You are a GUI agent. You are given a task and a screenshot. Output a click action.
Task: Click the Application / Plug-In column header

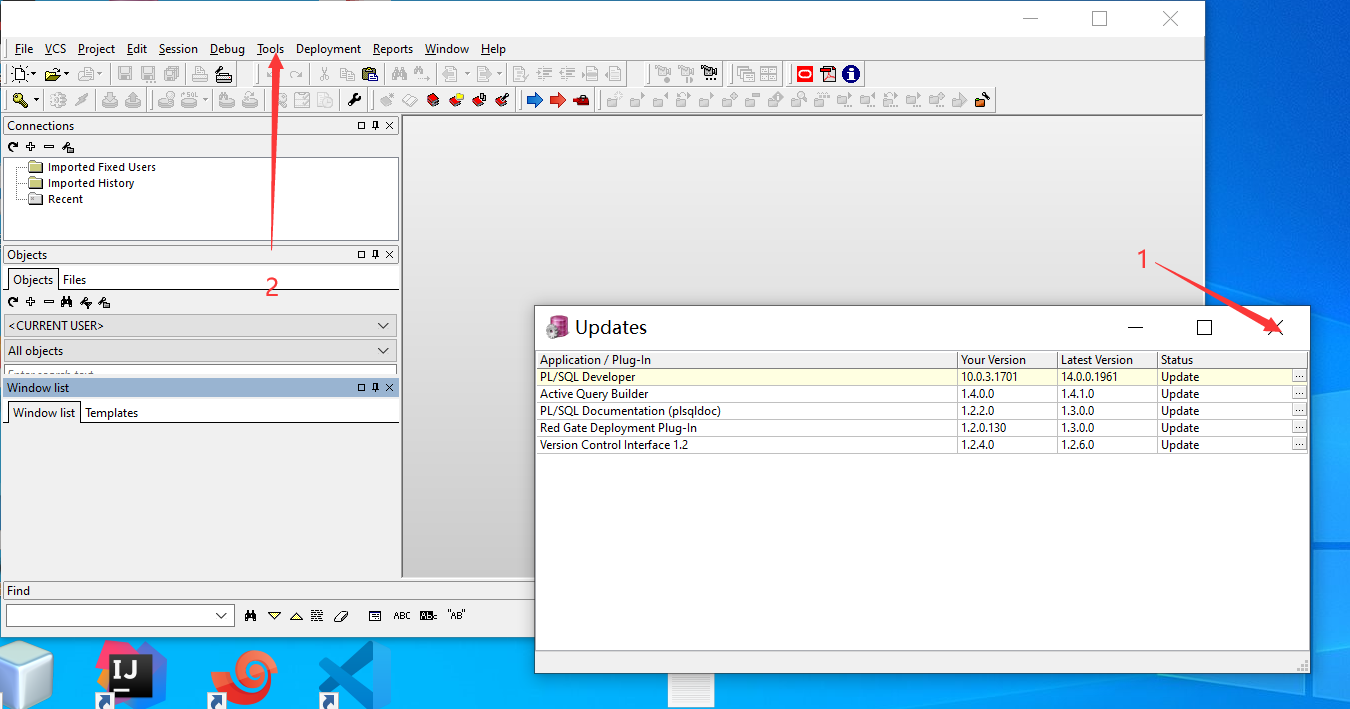tap(746, 360)
